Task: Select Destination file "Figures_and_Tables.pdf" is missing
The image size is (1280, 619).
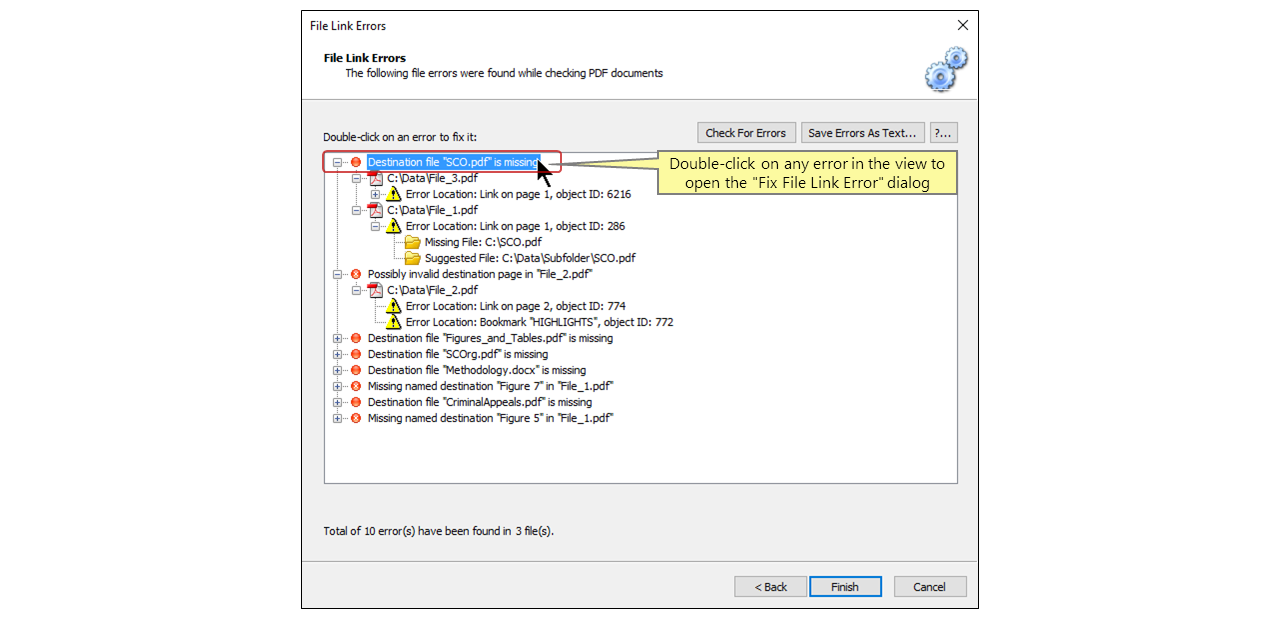Action: (490, 338)
